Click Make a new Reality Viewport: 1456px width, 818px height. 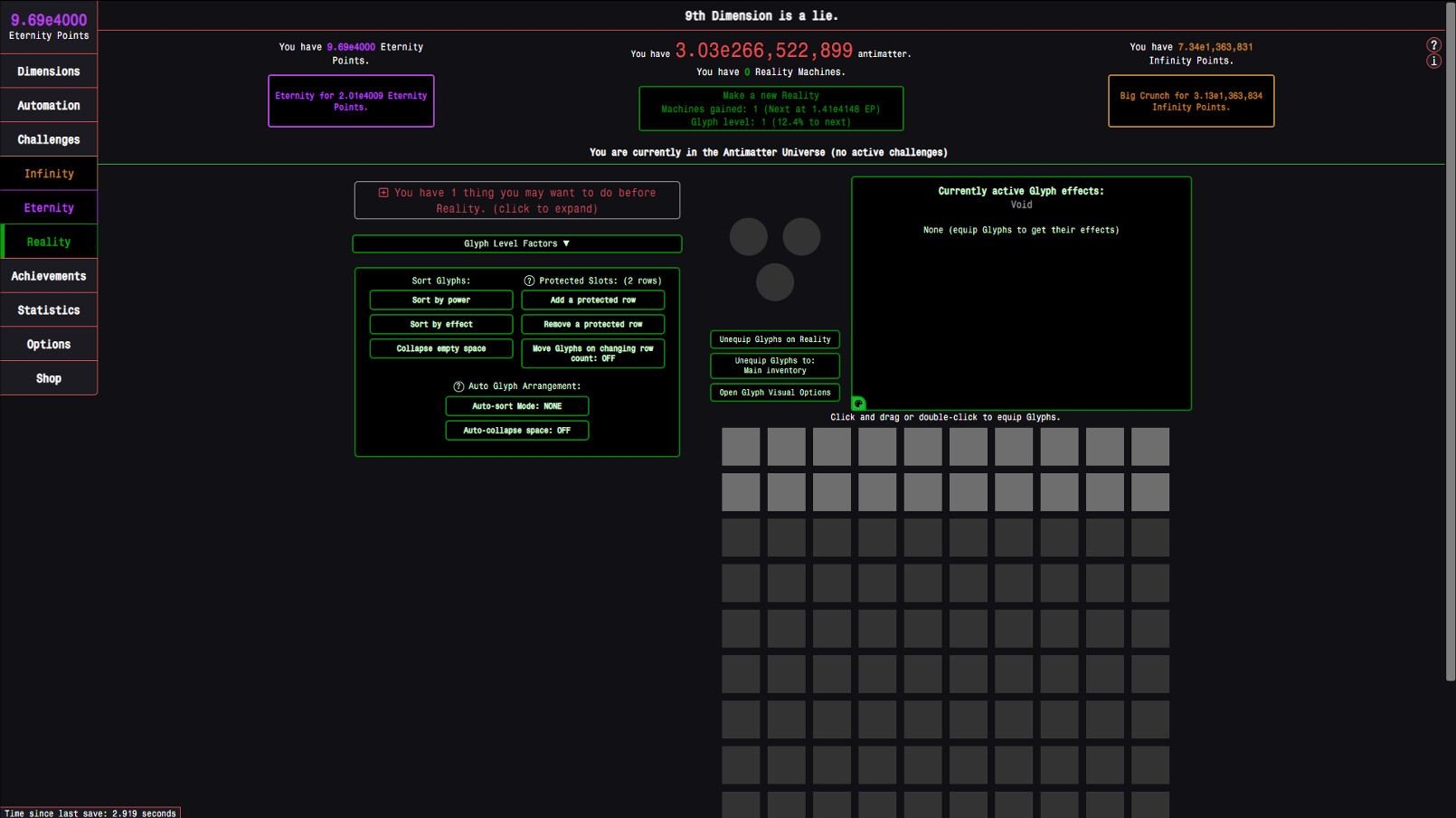(x=771, y=108)
